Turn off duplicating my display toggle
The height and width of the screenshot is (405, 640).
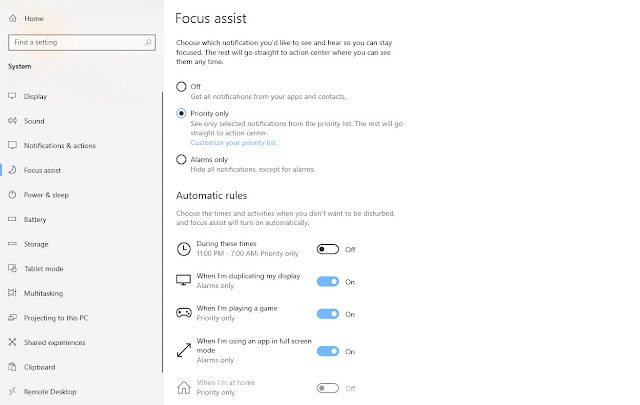[x=328, y=281]
